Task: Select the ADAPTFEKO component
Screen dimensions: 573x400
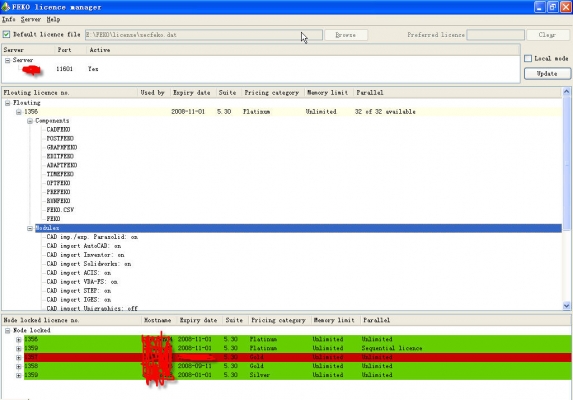Action: pyautogui.click(x=62, y=165)
